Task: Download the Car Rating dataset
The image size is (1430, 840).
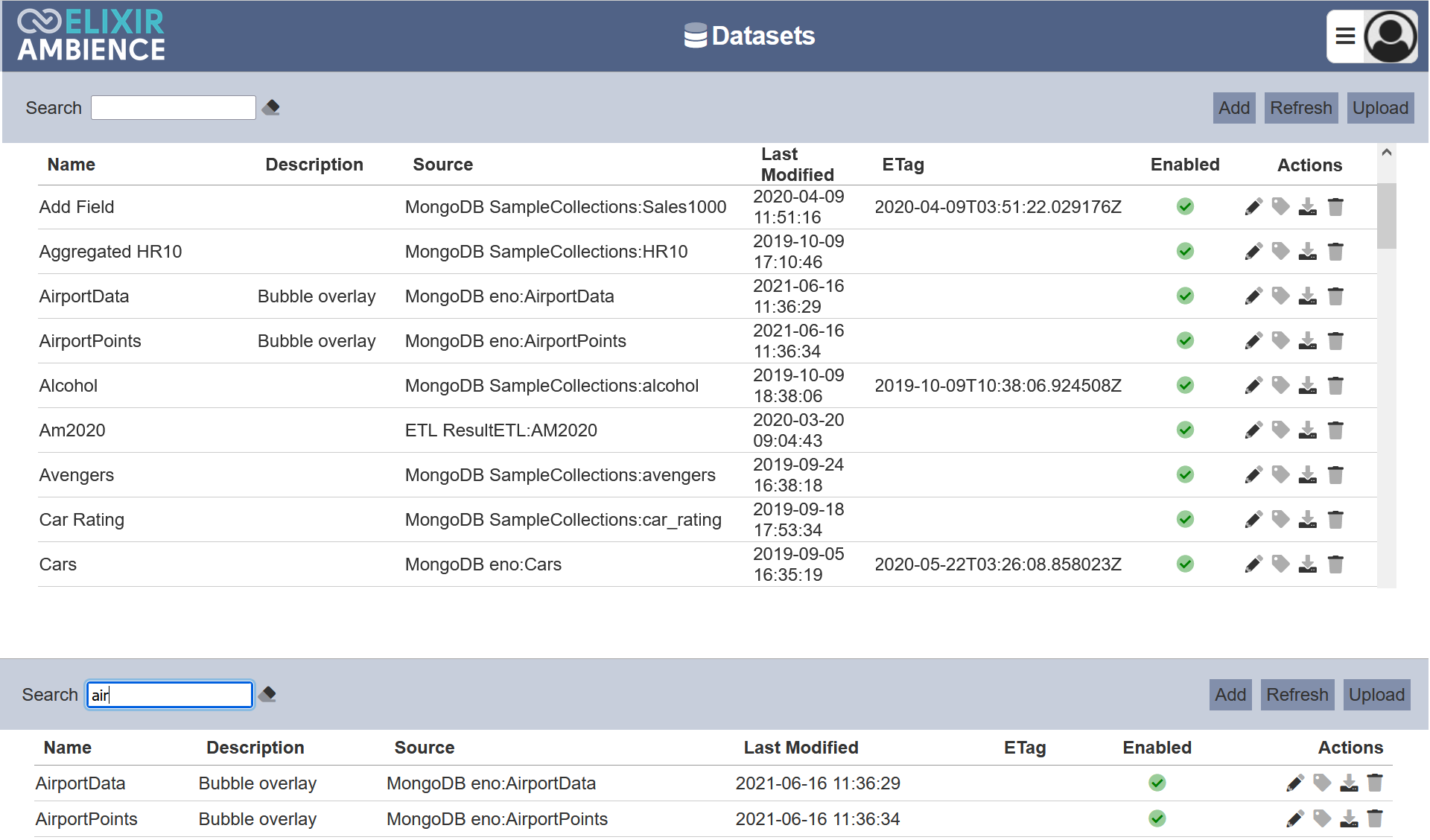Action: point(1308,520)
